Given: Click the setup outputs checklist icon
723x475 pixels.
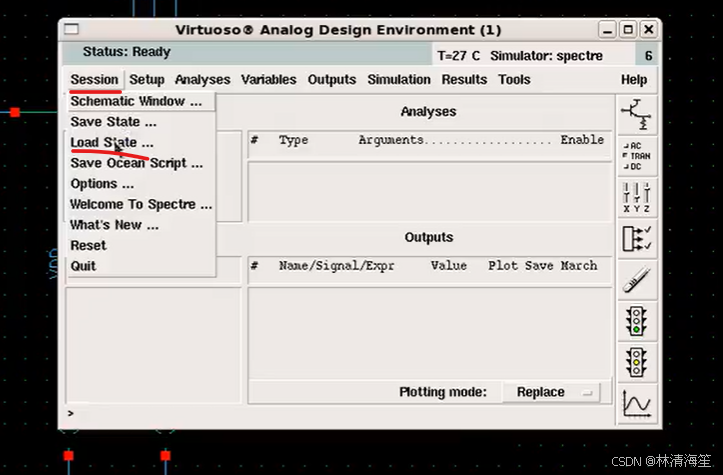Looking at the screenshot, I should pyautogui.click(x=636, y=238).
